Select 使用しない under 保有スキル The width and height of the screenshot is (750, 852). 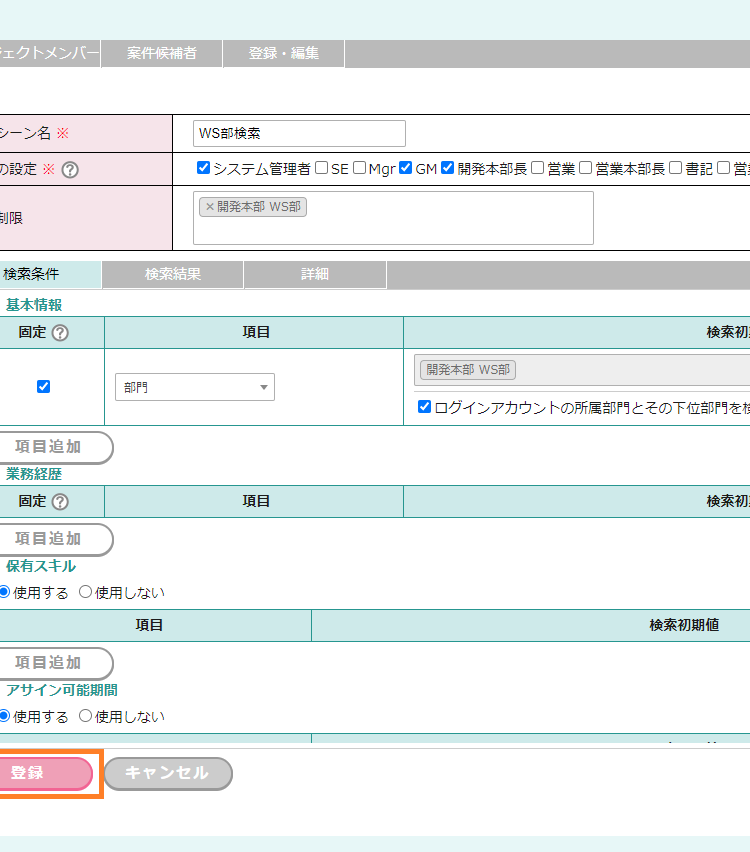85,592
